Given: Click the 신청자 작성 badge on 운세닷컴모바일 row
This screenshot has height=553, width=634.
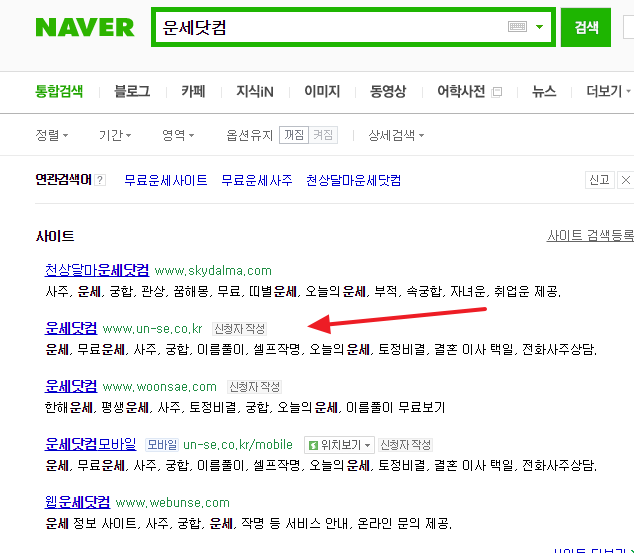Looking at the screenshot, I should [406, 445].
